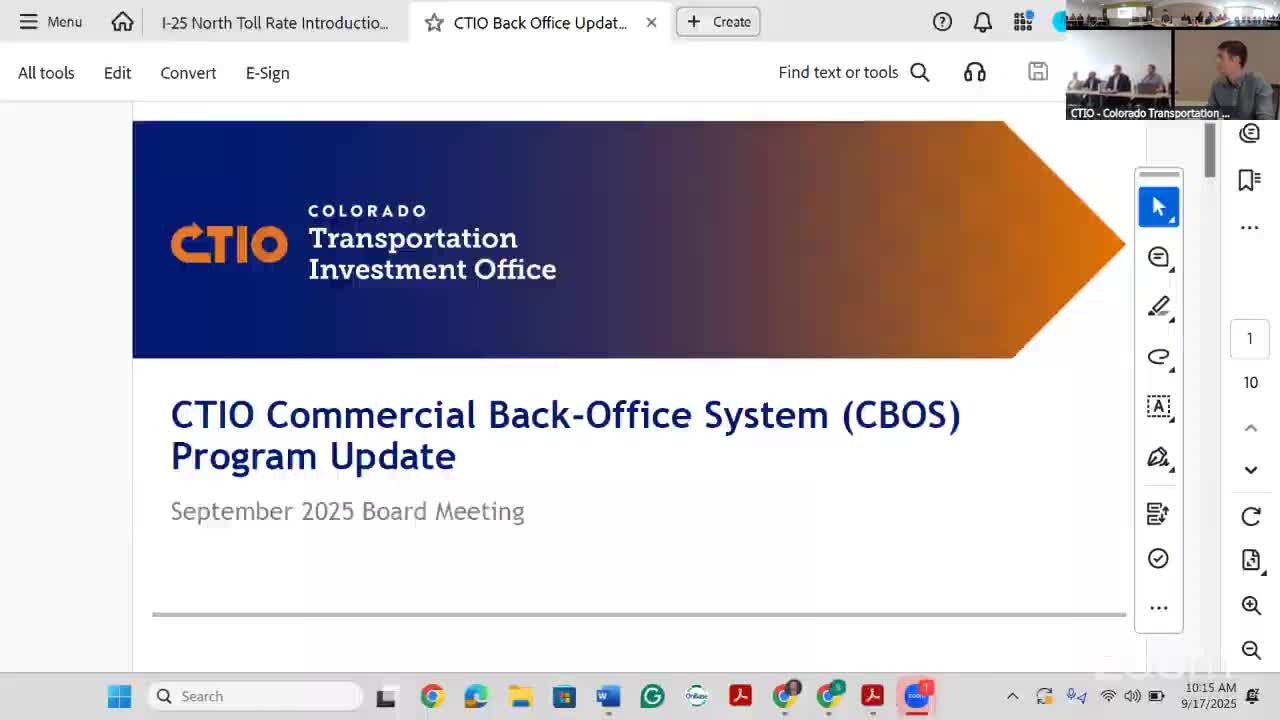Click the current page number box
Image resolution: width=1280 pixels, height=720 pixels.
click(1249, 339)
